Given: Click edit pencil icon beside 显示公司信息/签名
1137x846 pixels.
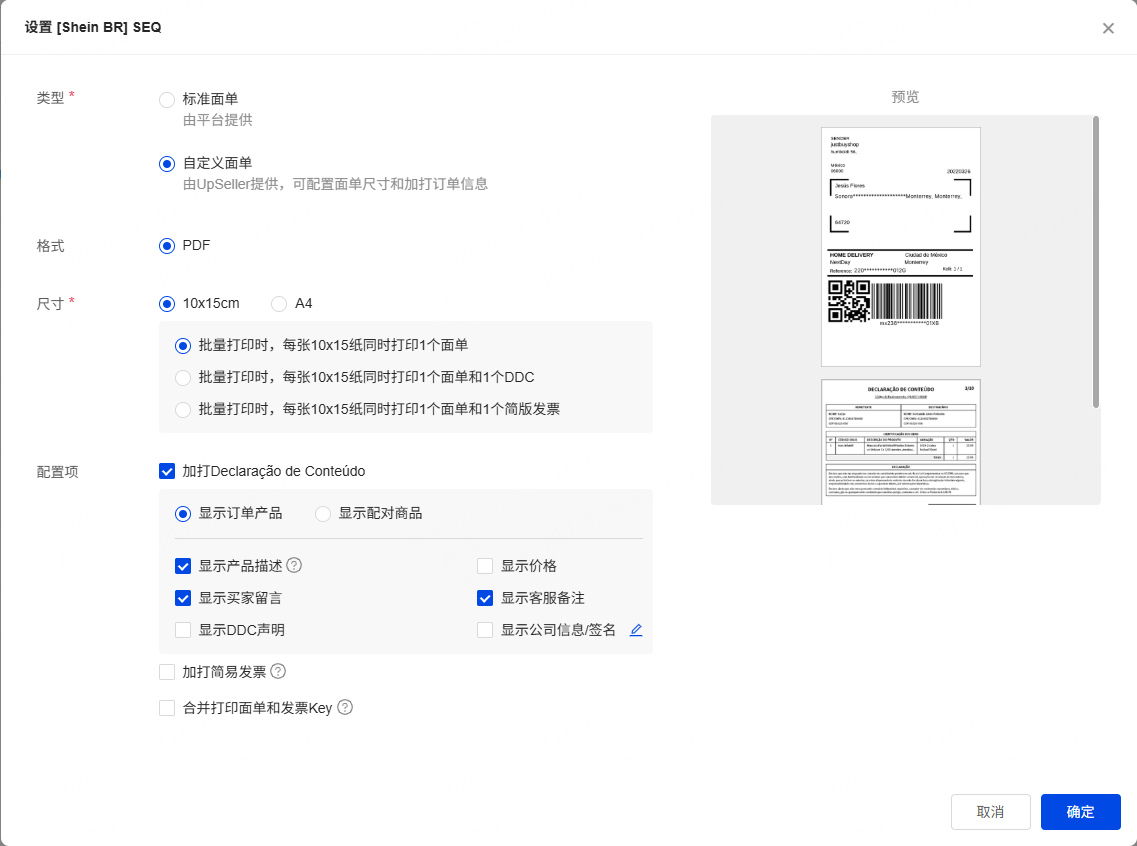Looking at the screenshot, I should (x=636, y=630).
